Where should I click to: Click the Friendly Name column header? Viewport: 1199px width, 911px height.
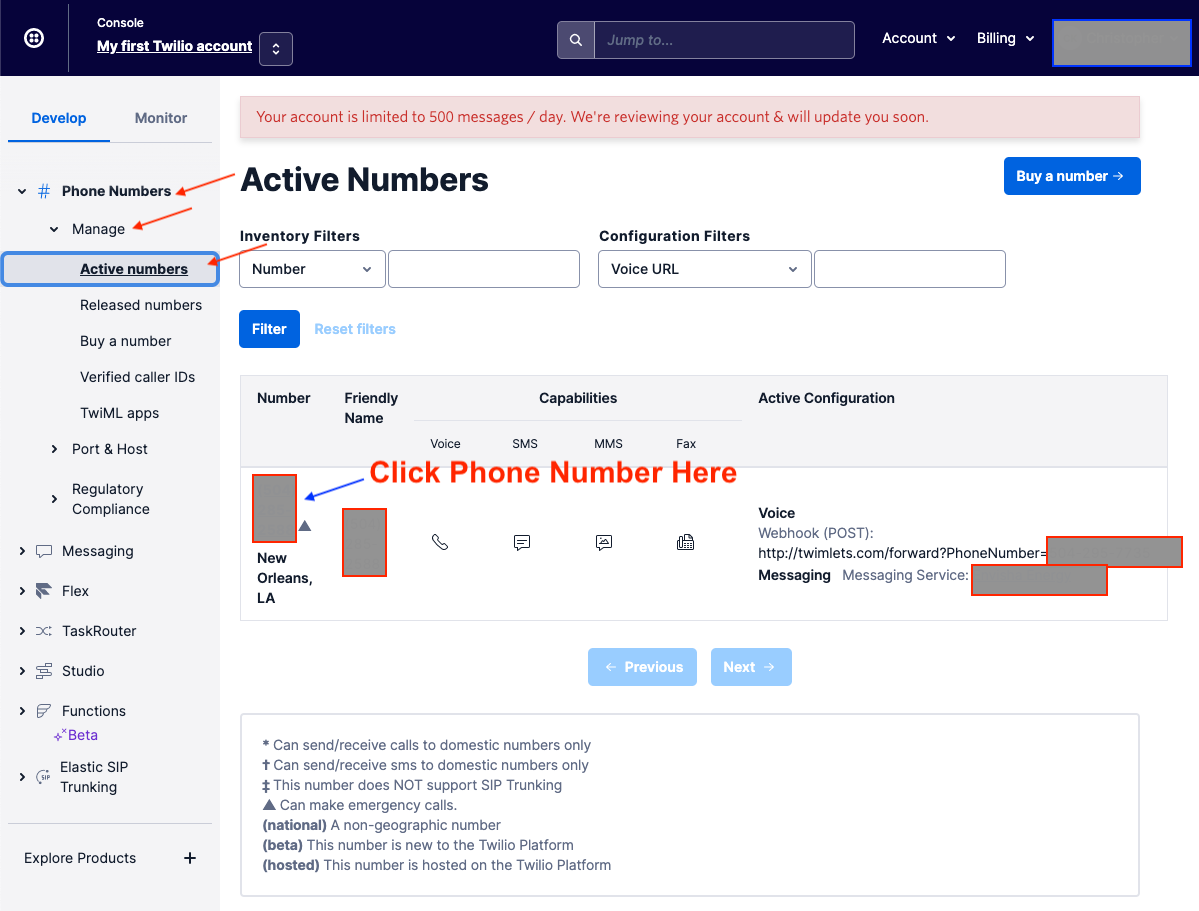[x=371, y=408]
